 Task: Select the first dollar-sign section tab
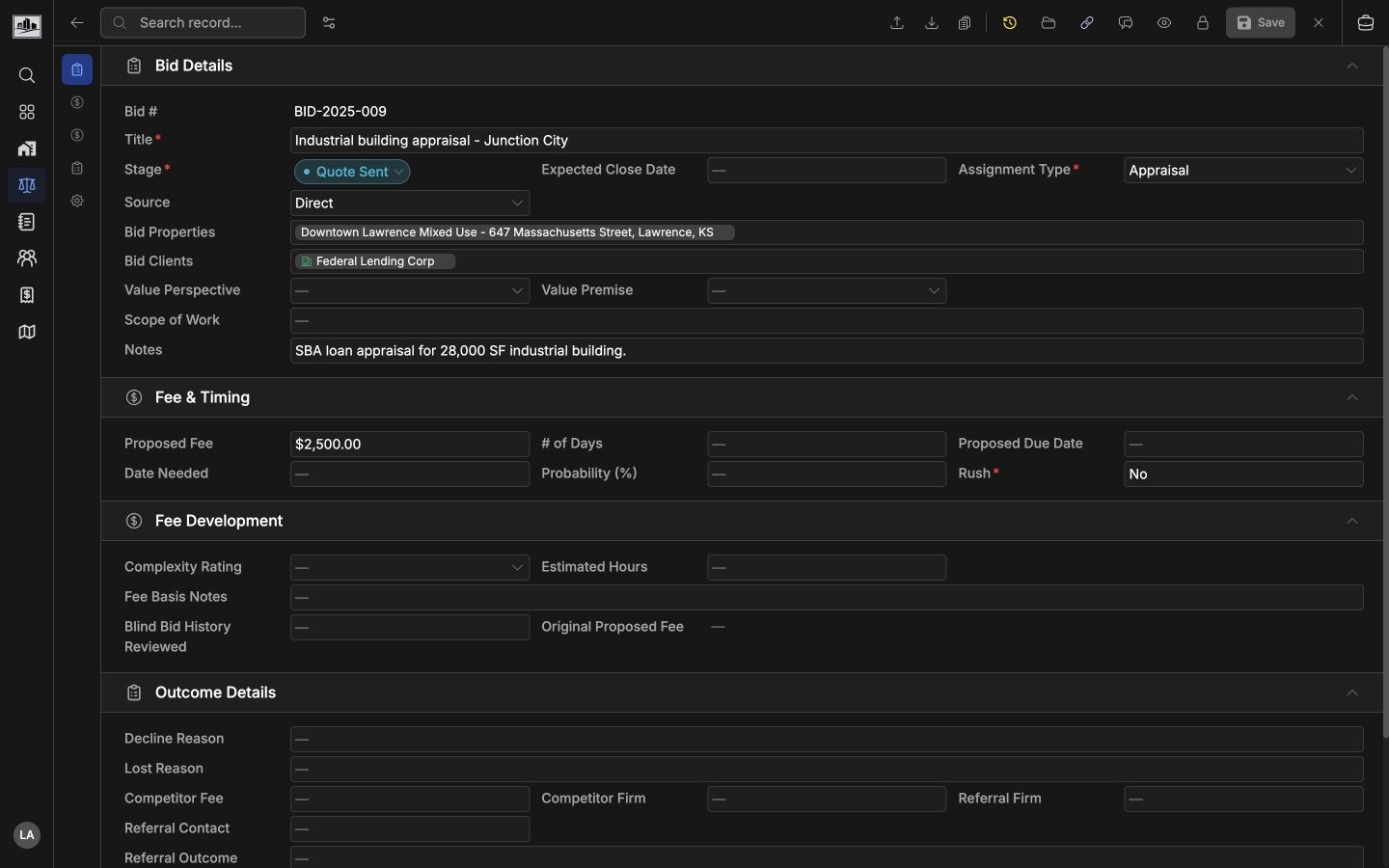(77, 103)
